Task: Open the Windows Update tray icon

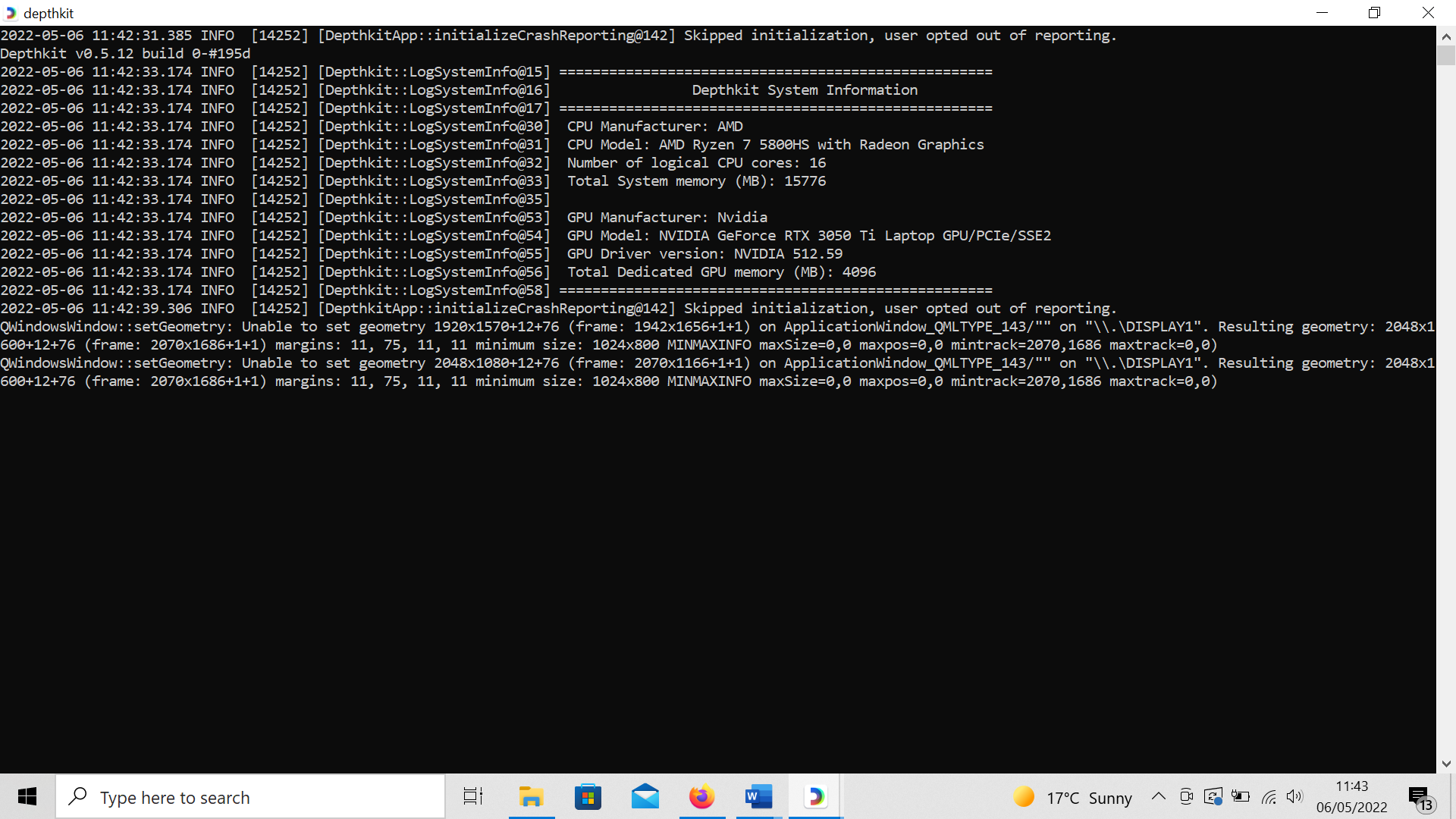Action: pos(1213,796)
